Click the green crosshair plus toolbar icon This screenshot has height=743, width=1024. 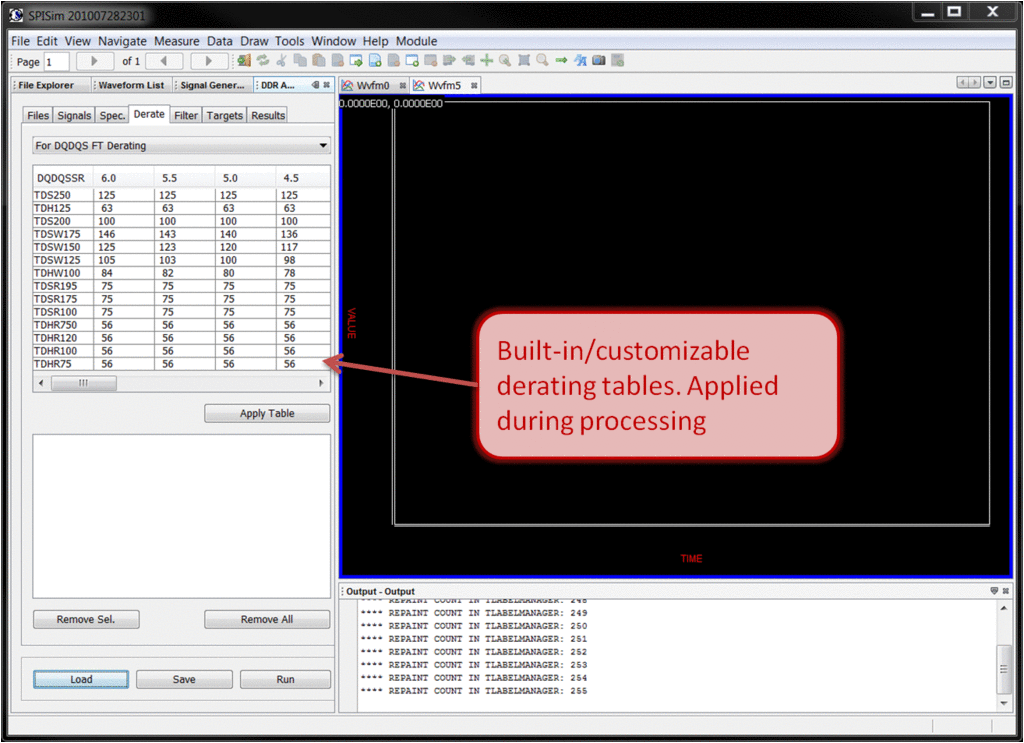[487, 61]
